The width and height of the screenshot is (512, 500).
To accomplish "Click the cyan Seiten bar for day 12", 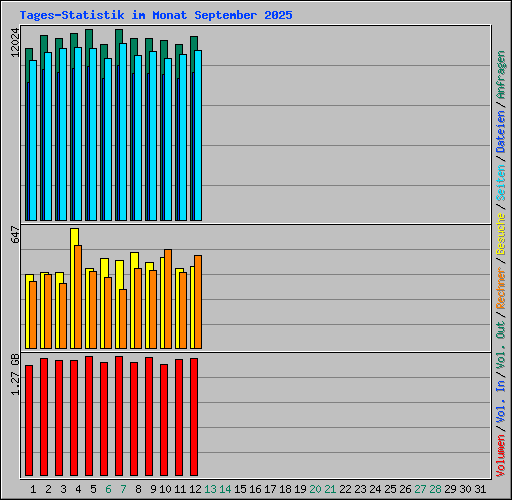I will (x=198, y=135).
